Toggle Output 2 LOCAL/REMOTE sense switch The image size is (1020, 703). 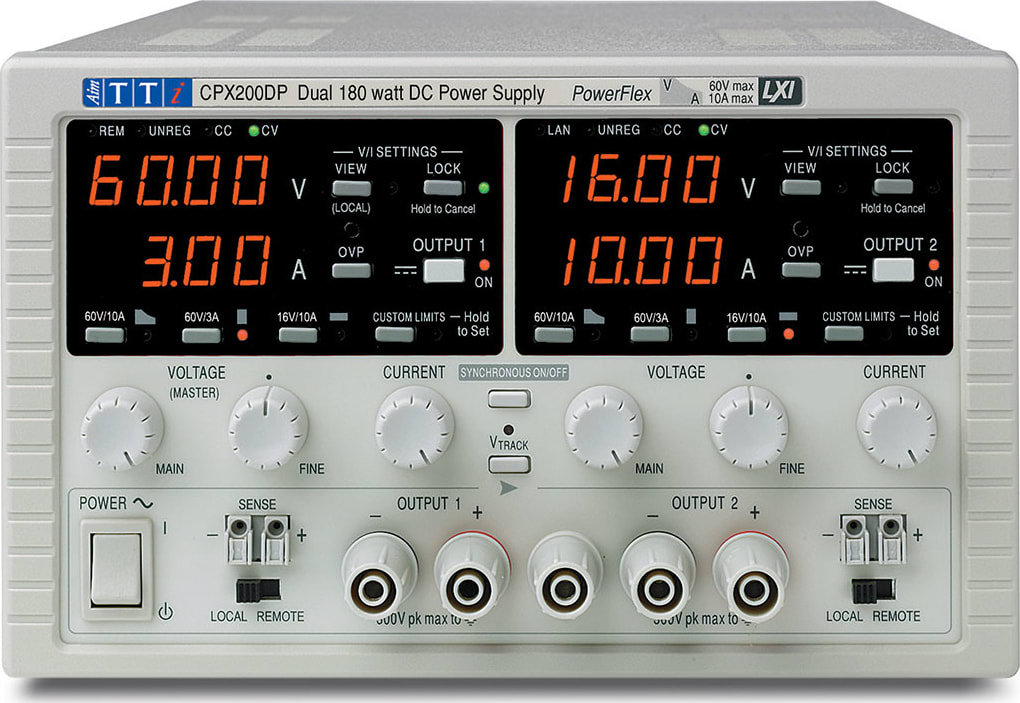(874, 590)
